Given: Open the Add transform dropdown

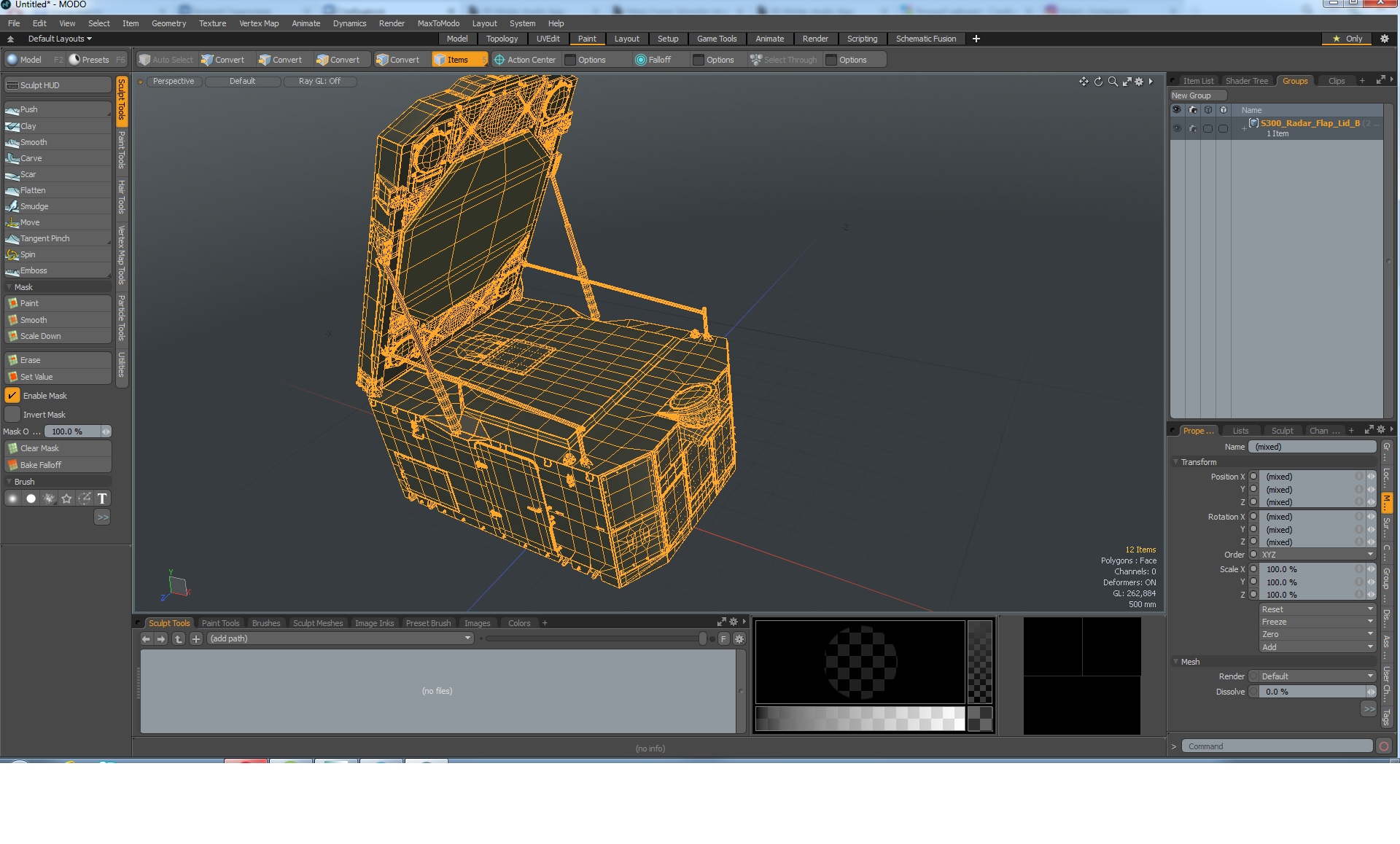Looking at the screenshot, I should pyautogui.click(x=1318, y=647).
